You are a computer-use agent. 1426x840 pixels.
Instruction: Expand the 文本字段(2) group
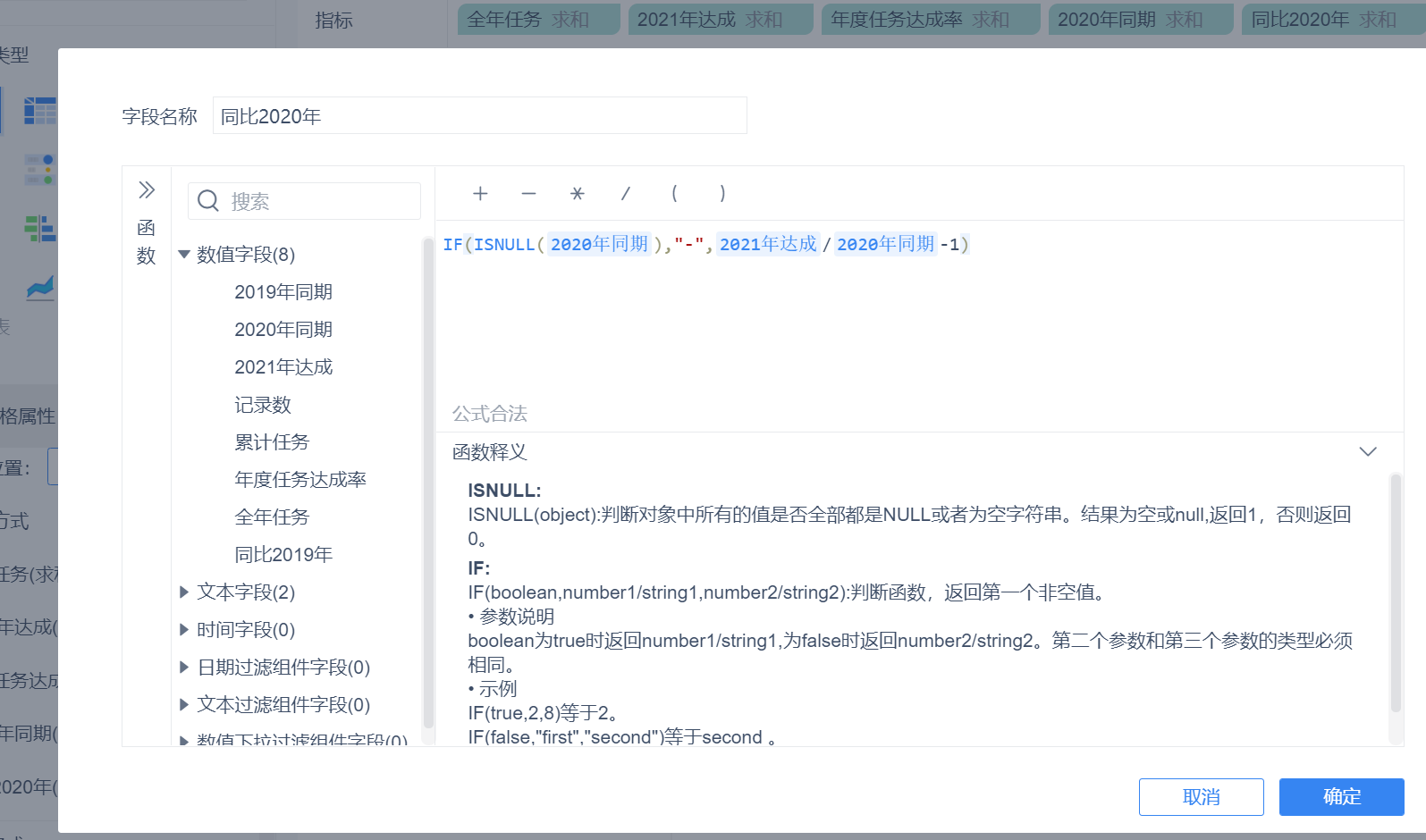[184, 592]
